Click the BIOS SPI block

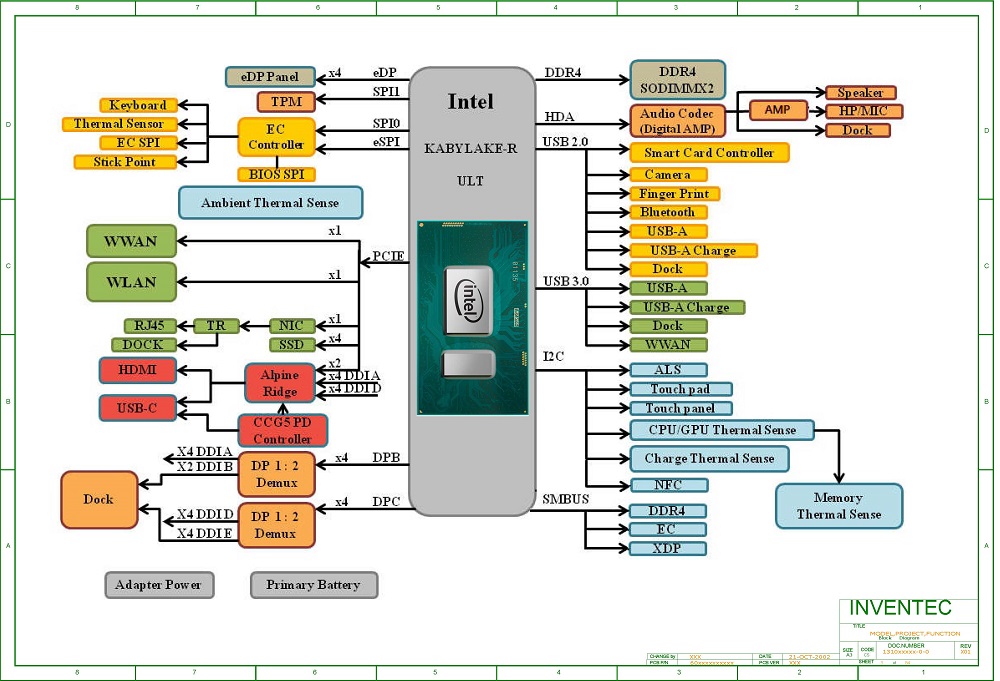pos(276,174)
